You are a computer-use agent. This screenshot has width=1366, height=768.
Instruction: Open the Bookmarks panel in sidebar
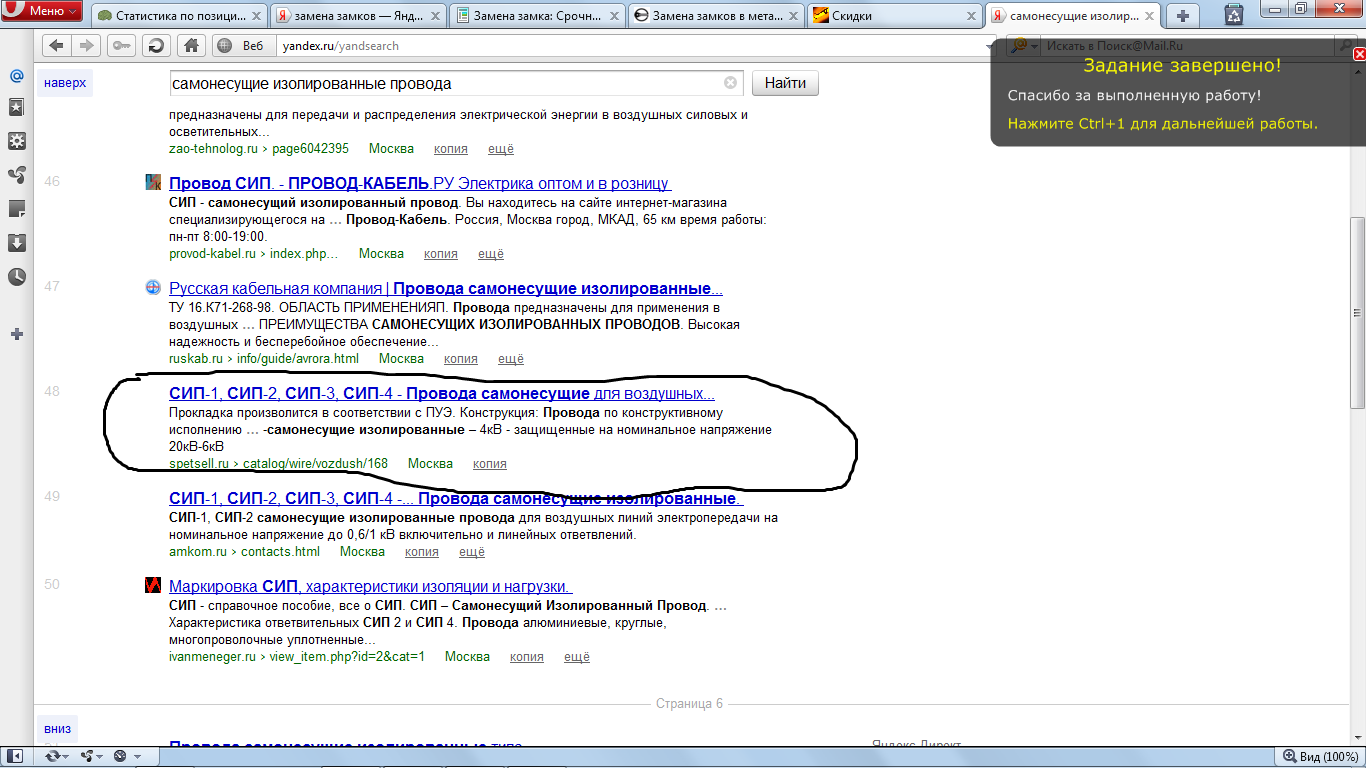(x=16, y=107)
